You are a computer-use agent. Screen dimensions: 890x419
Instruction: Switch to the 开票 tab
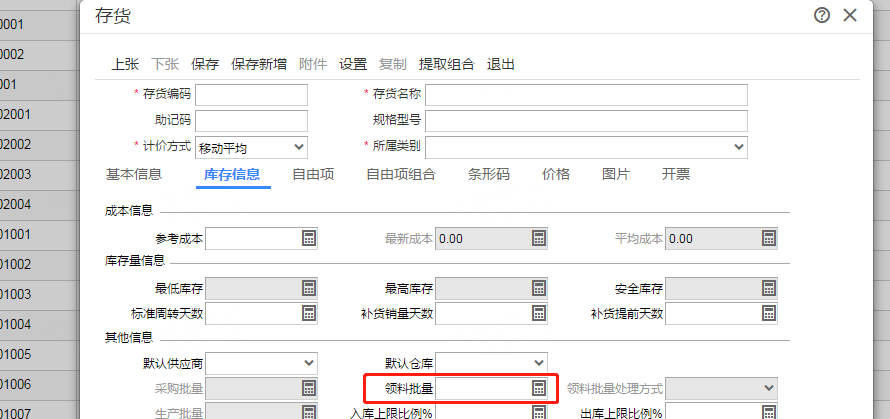click(676, 174)
